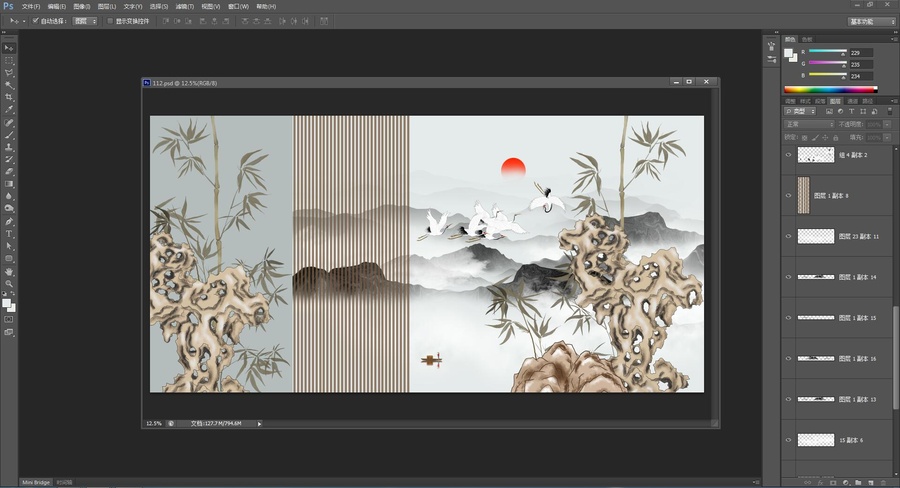
Task: Expand the document status bar arrow
Action: [259, 424]
